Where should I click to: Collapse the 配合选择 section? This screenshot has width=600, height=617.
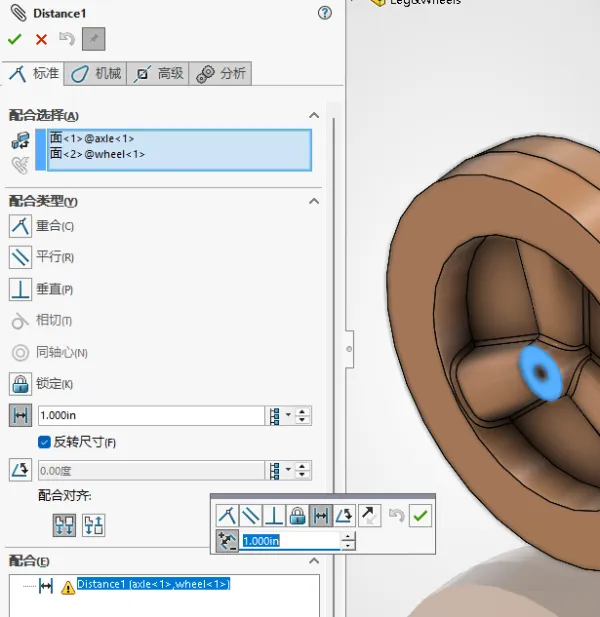point(314,115)
